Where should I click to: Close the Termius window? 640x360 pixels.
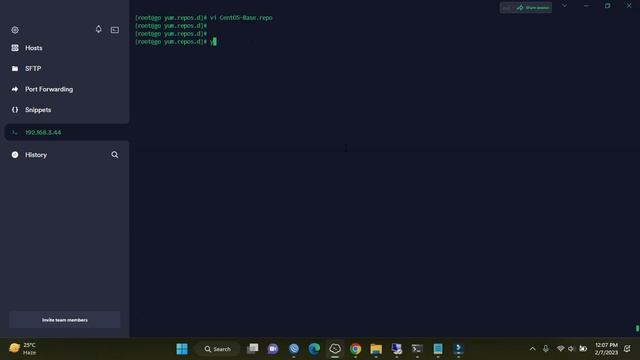629,6
